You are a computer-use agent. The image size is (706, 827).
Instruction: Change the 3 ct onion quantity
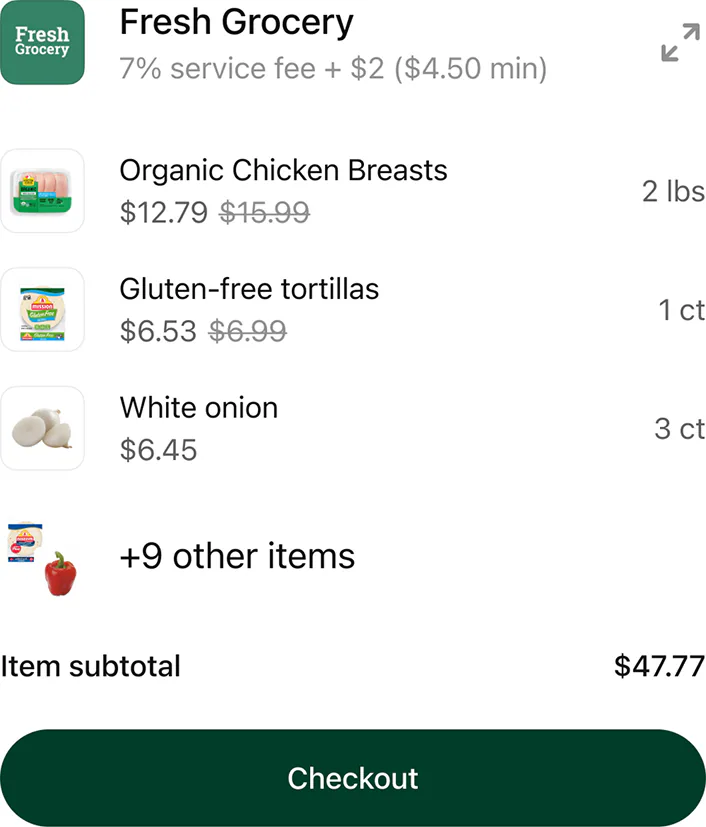[x=680, y=429]
